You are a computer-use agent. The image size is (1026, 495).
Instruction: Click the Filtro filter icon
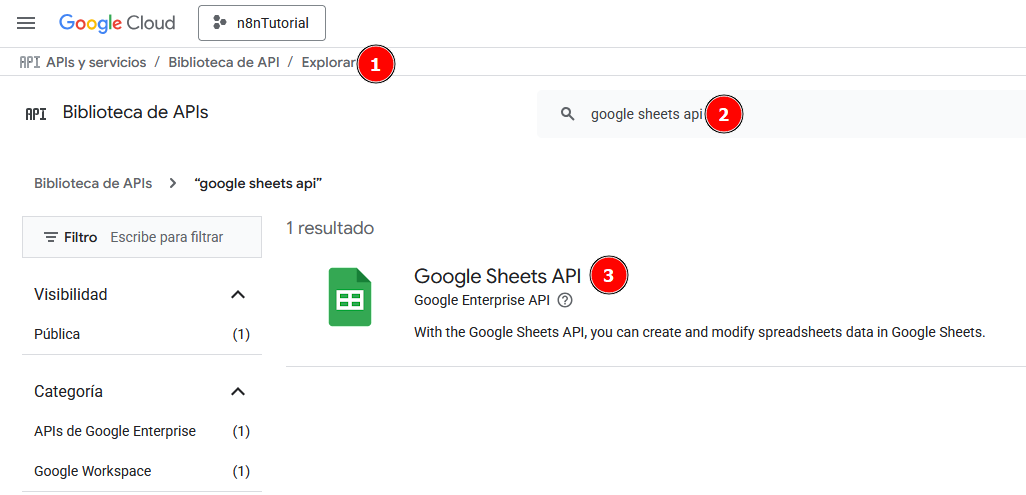[x=50, y=237]
